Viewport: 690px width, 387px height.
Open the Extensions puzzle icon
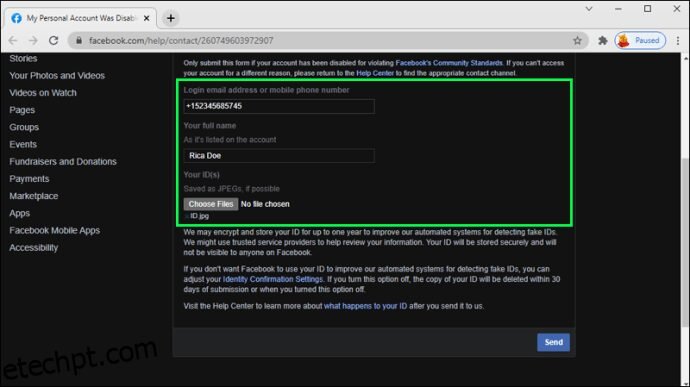tap(602, 41)
